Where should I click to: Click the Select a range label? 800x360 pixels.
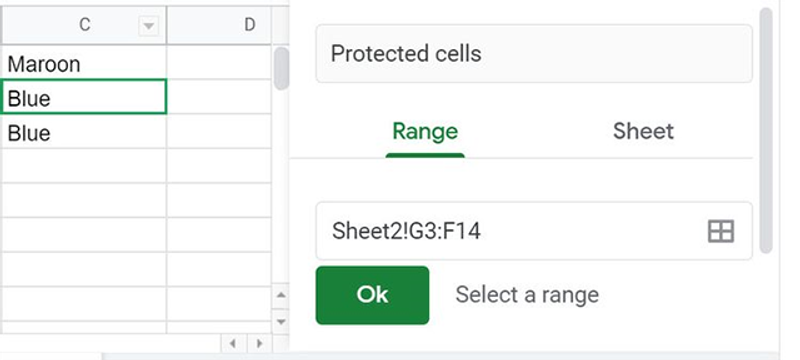(x=527, y=295)
